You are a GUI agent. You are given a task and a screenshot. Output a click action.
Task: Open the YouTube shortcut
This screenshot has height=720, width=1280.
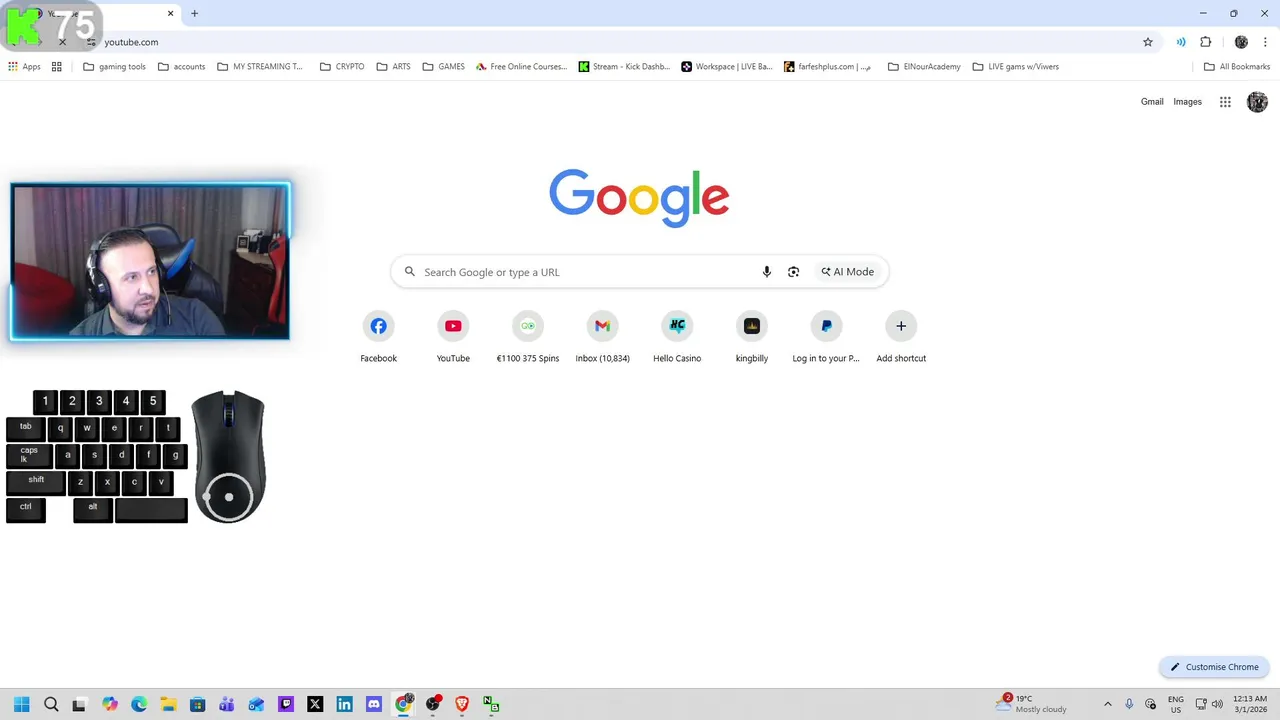(453, 337)
